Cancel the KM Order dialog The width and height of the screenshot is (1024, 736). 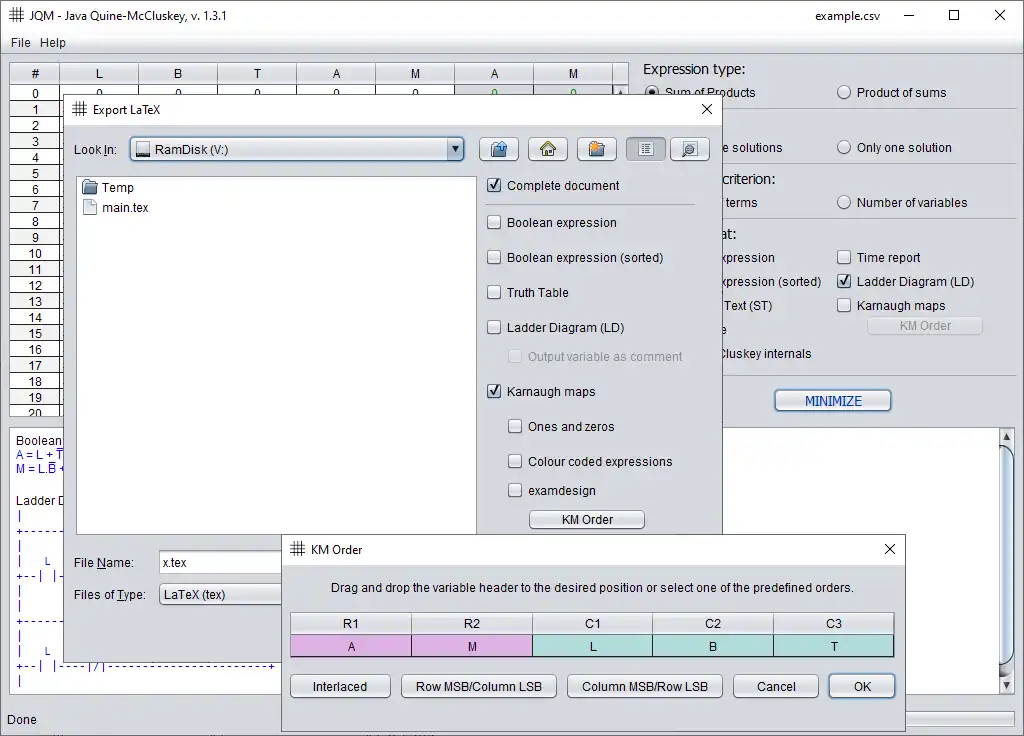(776, 686)
